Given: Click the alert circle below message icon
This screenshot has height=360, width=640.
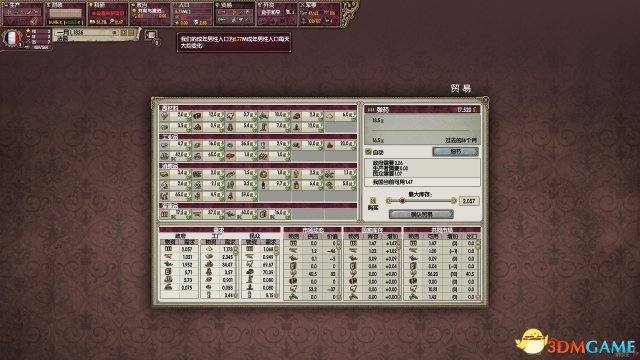Looking at the screenshot, I should tap(157, 42).
